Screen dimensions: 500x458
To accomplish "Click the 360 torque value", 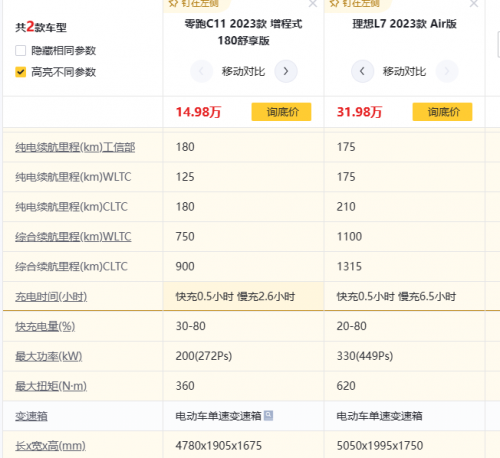I will 185,386.
